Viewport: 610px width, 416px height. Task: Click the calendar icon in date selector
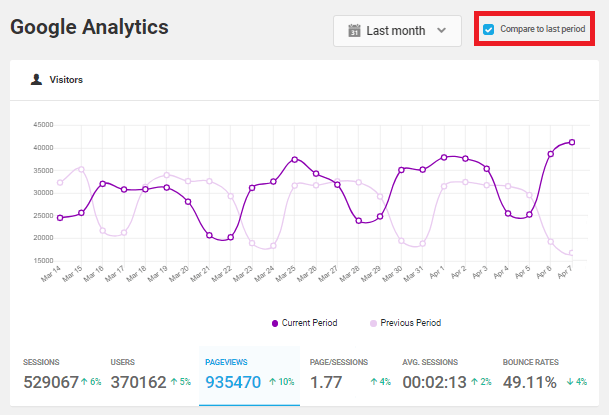coord(354,30)
